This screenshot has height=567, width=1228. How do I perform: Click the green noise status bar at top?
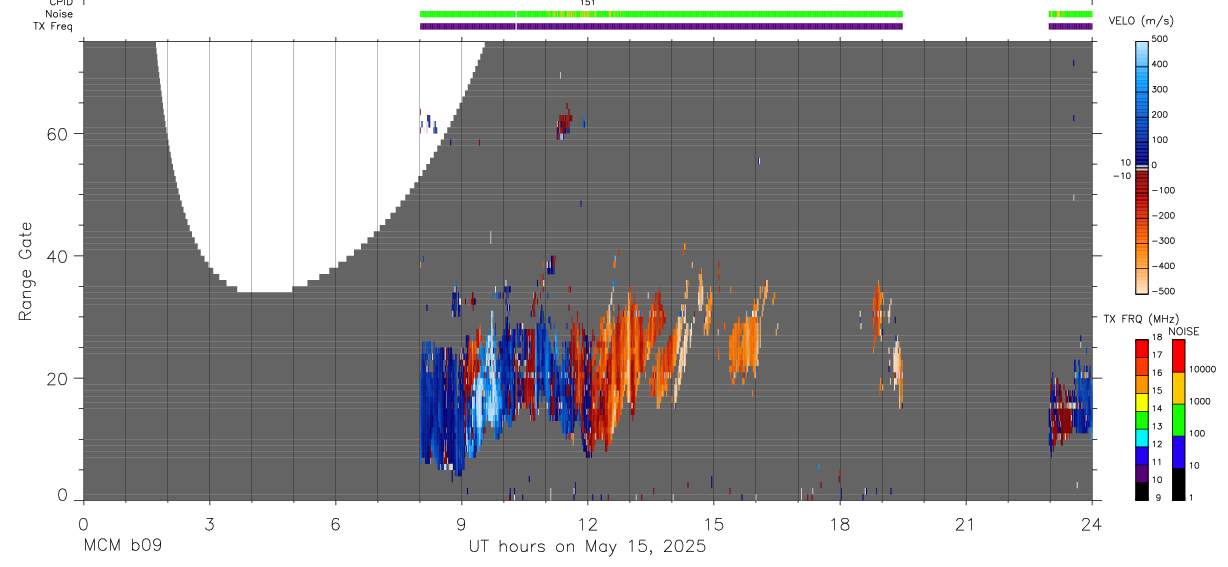[x=661, y=14]
